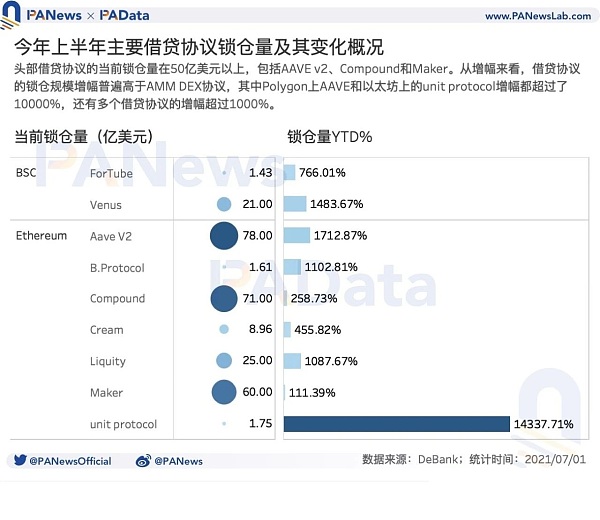Select the unit protocol YTD bar

tap(396, 424)
